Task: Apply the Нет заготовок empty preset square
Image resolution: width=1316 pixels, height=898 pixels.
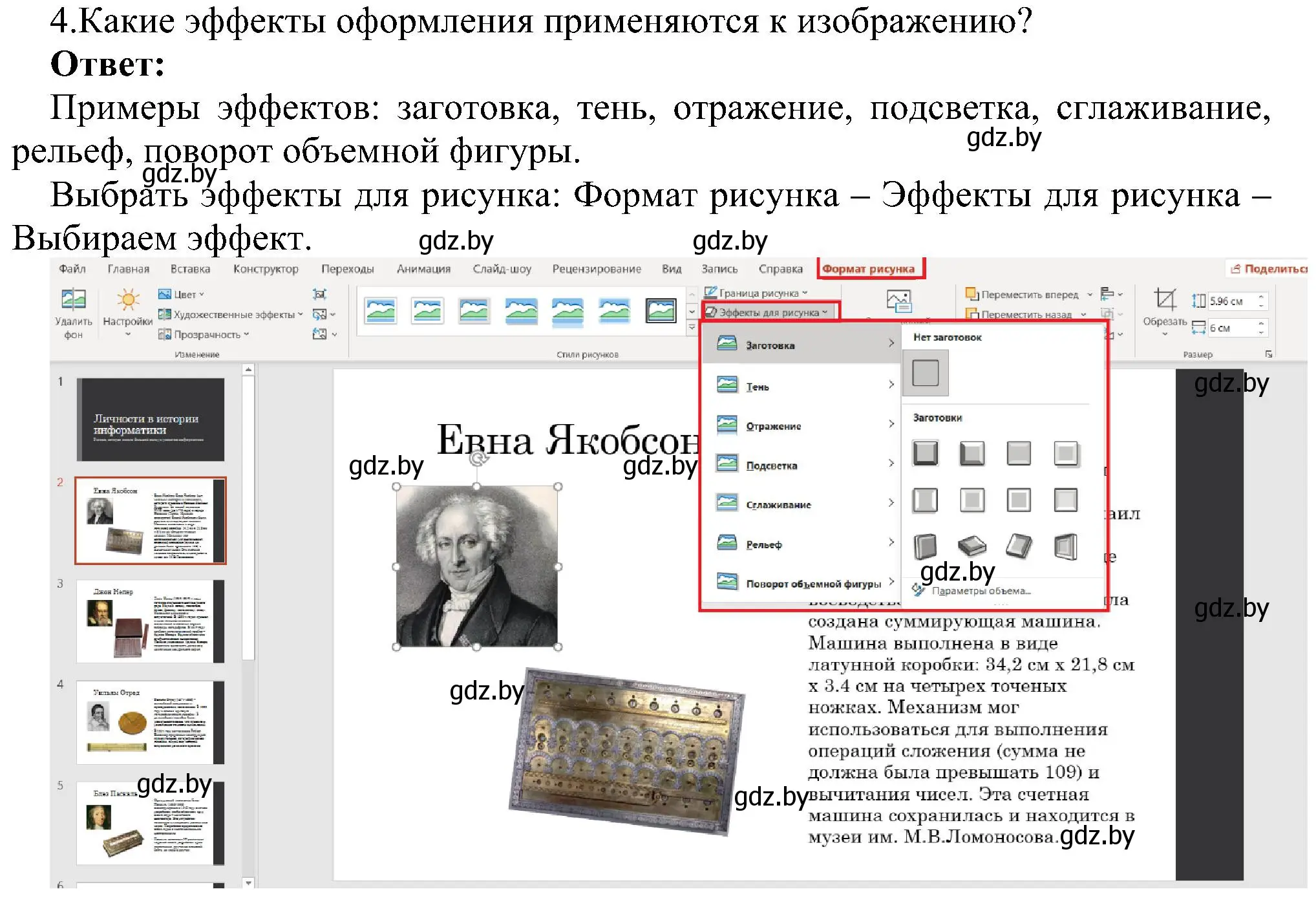Action: click(925, 373)
